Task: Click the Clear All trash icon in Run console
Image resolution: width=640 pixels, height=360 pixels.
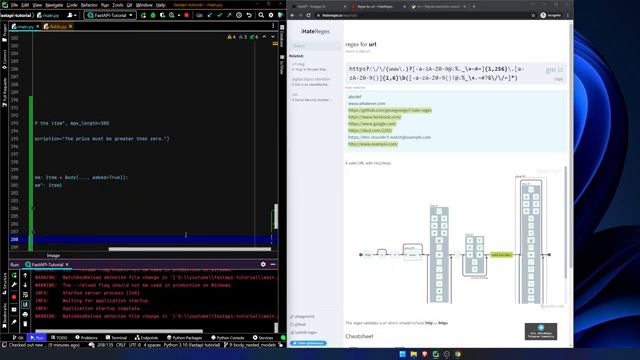Action: (x=25, y=324)
